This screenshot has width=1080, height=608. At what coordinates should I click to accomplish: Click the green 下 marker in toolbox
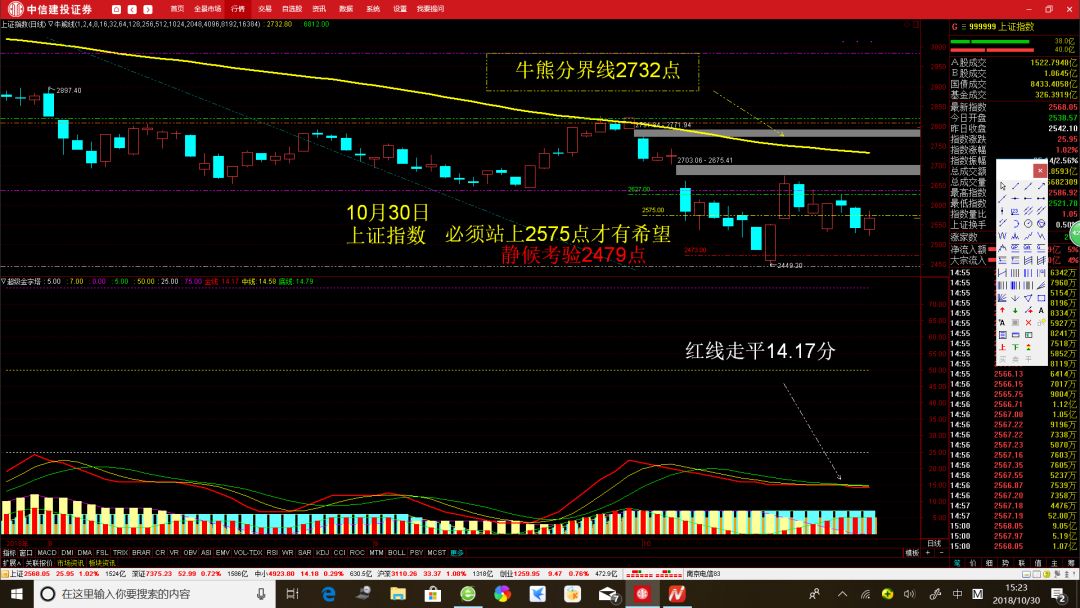click(x=1015, y=347)
